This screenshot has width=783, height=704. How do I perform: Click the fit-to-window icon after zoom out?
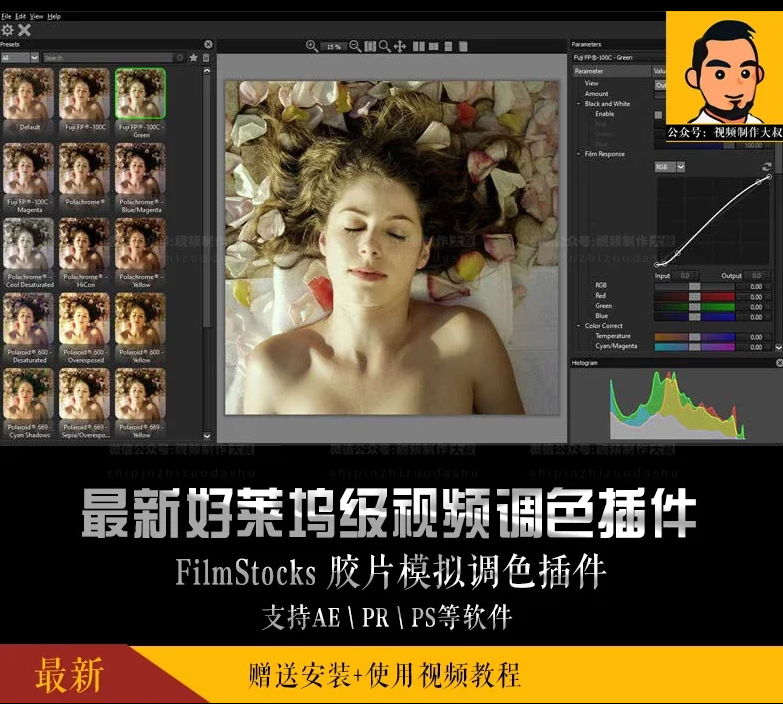(370, 46)
